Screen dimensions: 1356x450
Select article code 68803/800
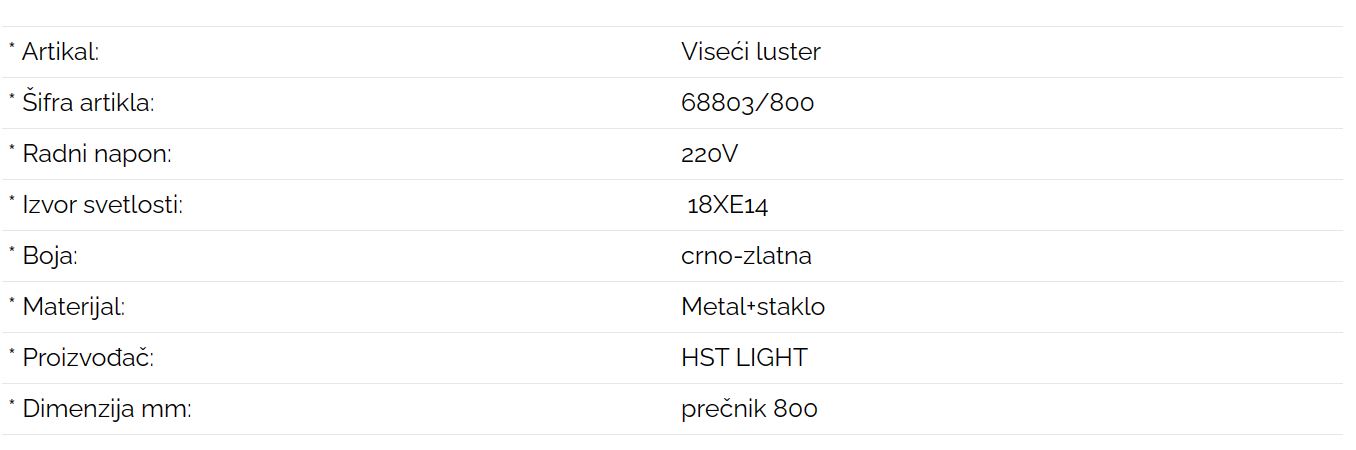[x=747, y=103]
